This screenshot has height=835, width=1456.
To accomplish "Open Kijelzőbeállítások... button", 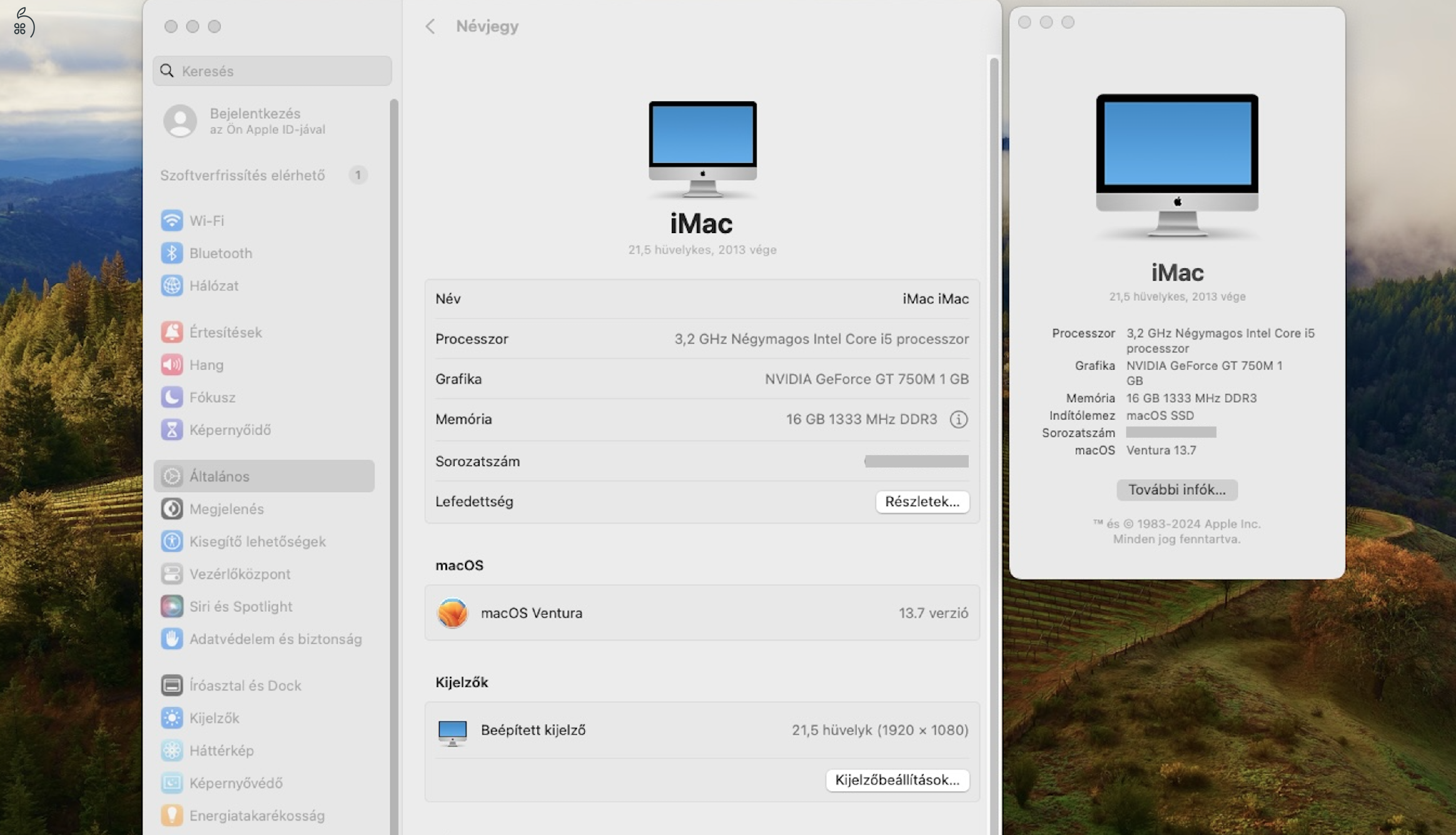I will pos(897,781).
